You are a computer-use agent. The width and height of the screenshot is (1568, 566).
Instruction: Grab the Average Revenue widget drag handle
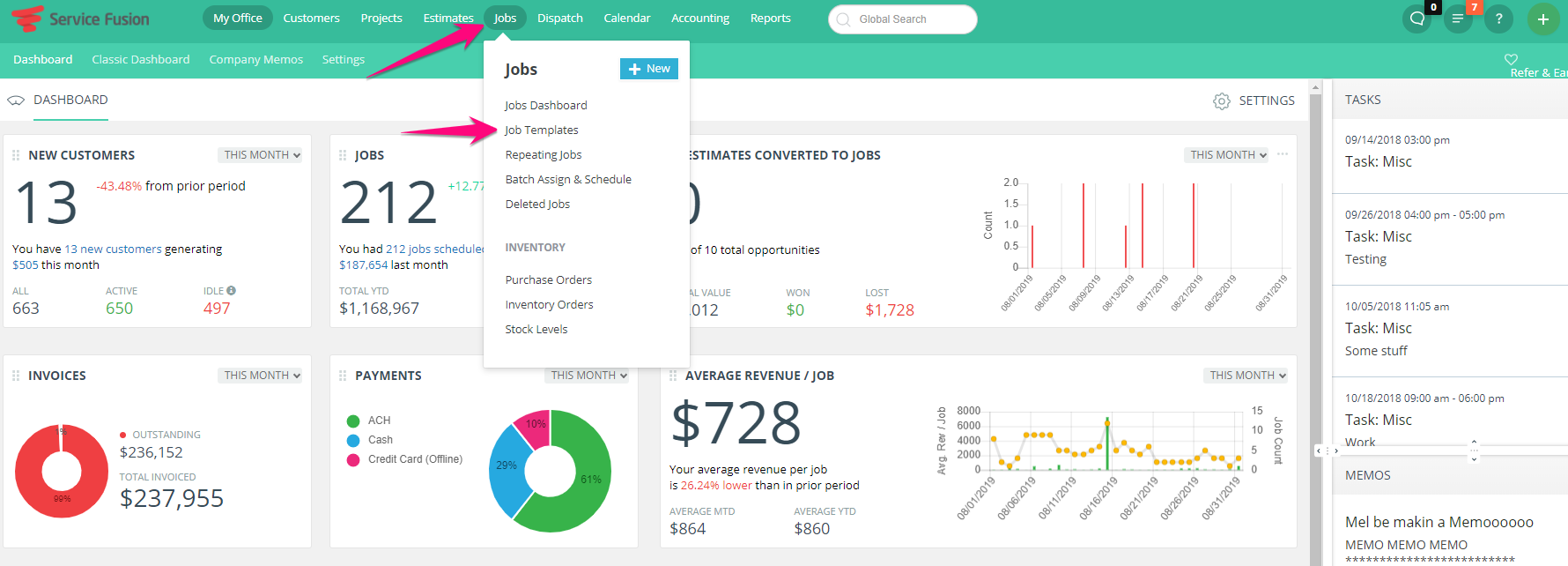(673, 376)
